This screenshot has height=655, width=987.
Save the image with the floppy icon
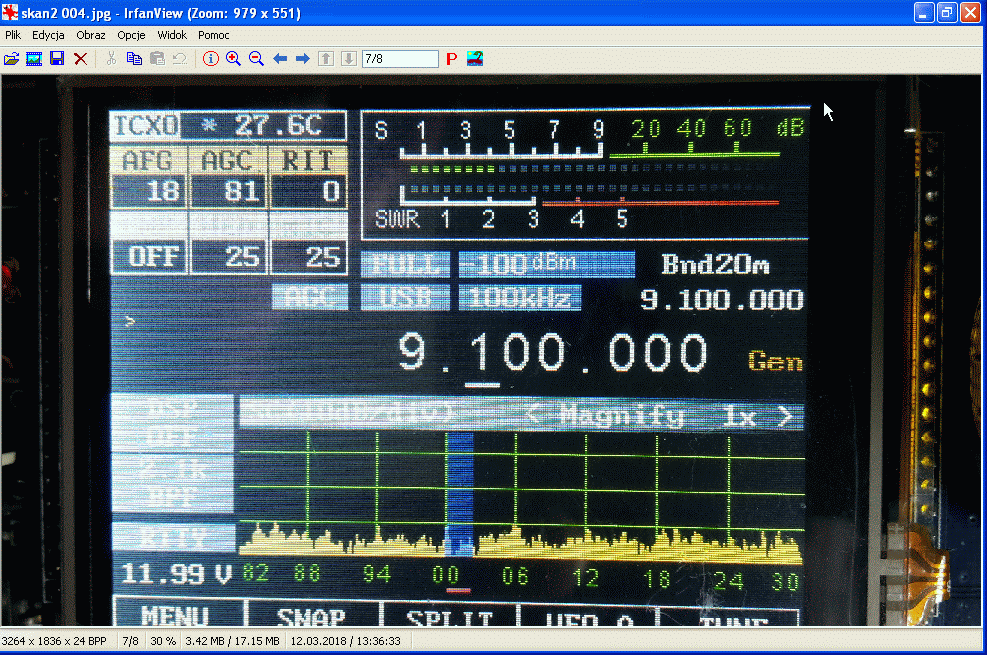coord(57,59)
